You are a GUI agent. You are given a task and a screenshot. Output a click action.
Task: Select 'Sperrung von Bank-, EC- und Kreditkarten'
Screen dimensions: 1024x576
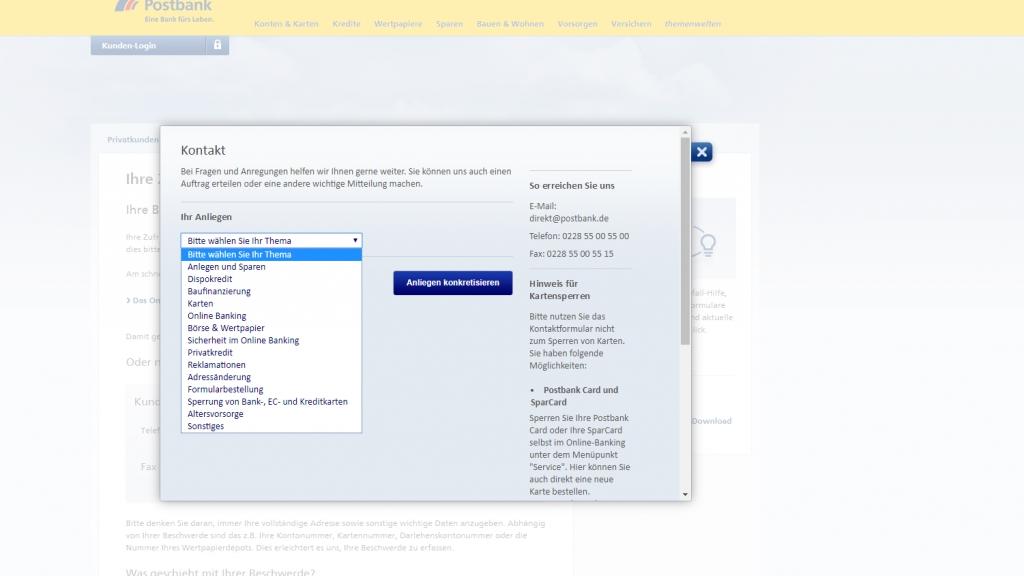pyautogui.click(x=271, y=402)
